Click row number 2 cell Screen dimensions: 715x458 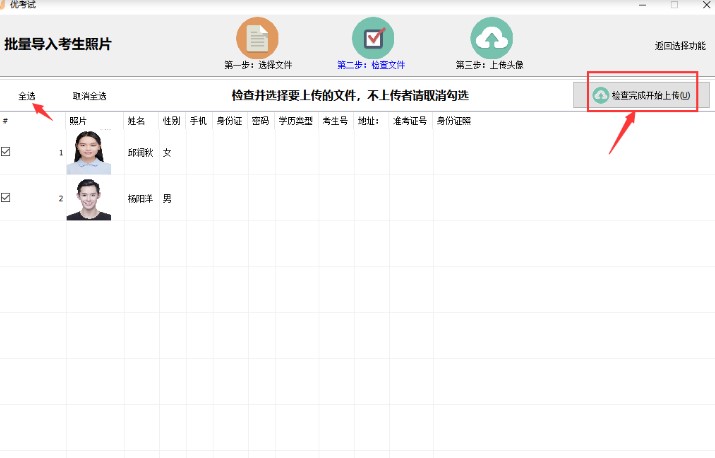61,198
